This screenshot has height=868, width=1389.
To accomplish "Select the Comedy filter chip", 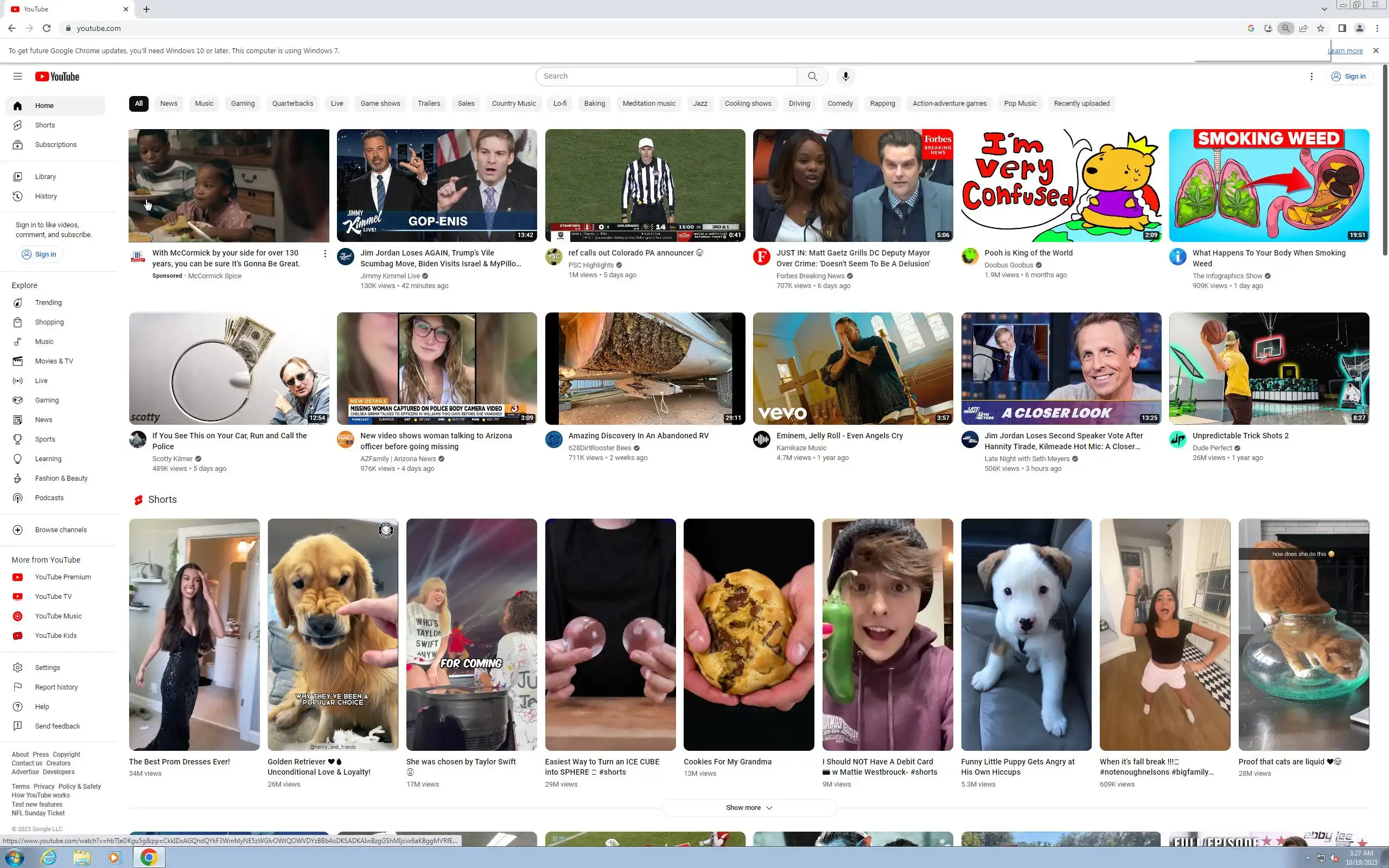I will point(840,103).
